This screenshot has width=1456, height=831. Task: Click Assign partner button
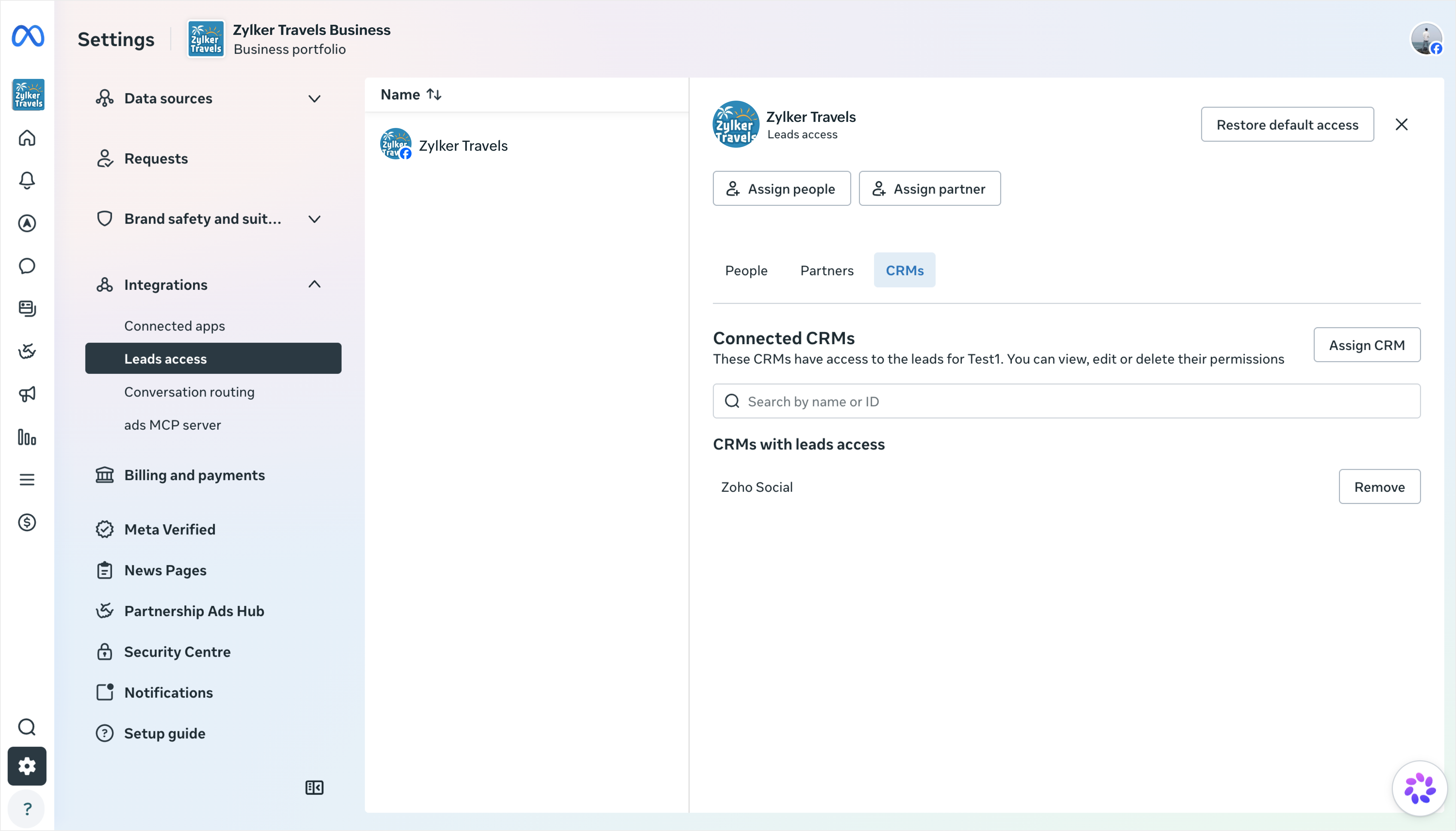pyautogui.click(x=930, y=189)
